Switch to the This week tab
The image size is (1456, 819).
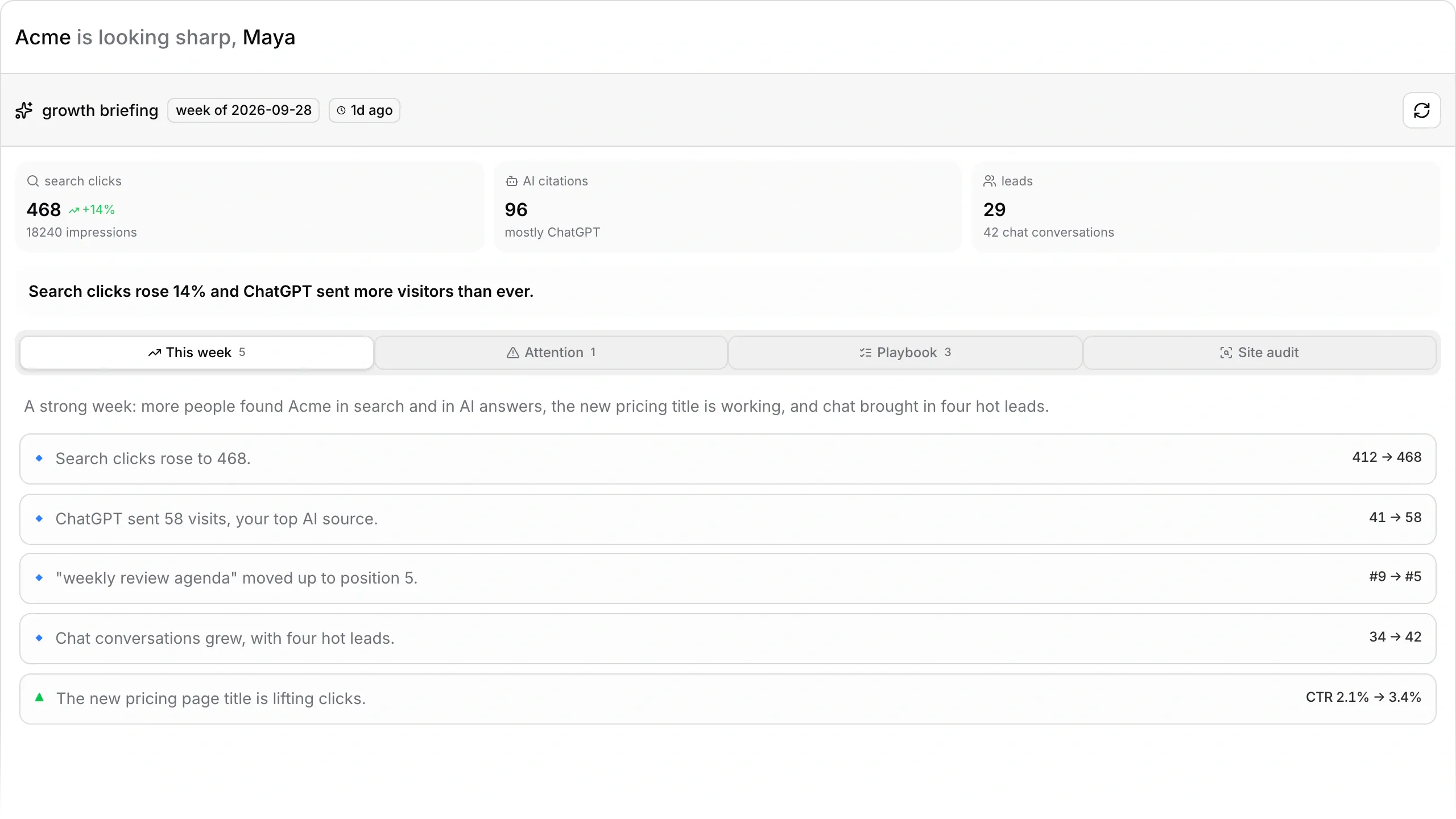(x=197, y=353)
